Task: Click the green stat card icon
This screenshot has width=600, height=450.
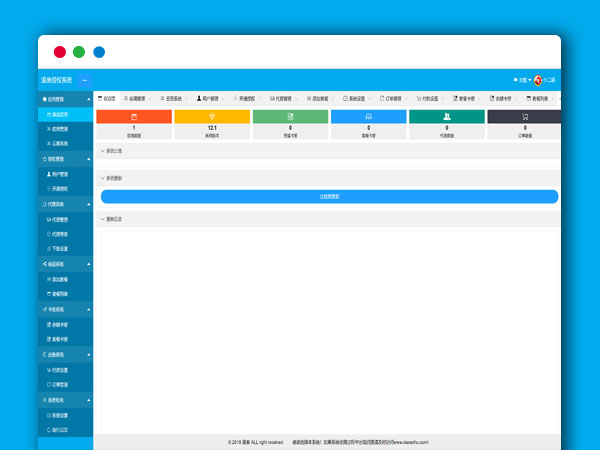Action: coord(290,117)
